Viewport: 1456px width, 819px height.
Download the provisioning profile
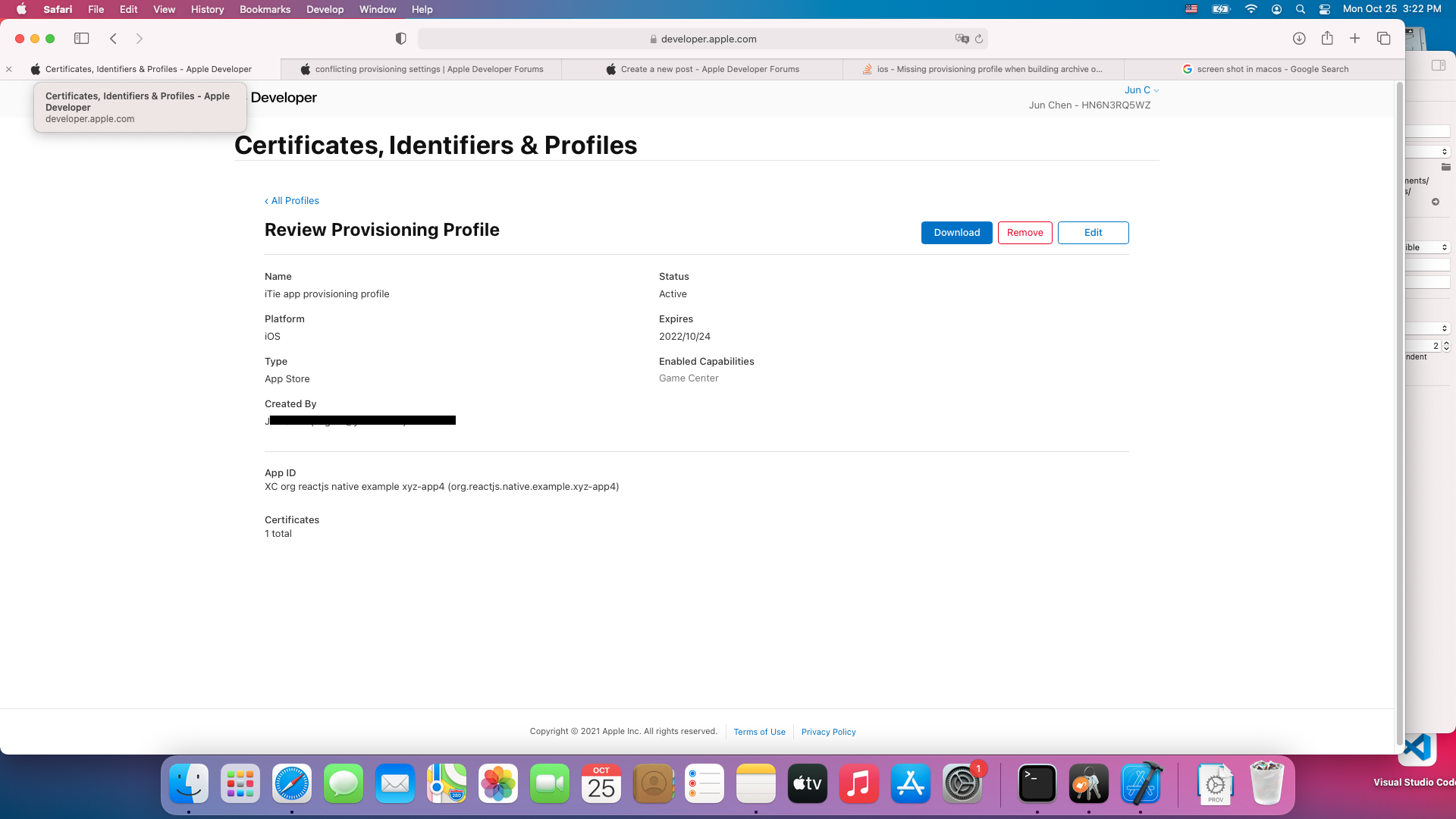pyautogui.click(x=956, y=233)
